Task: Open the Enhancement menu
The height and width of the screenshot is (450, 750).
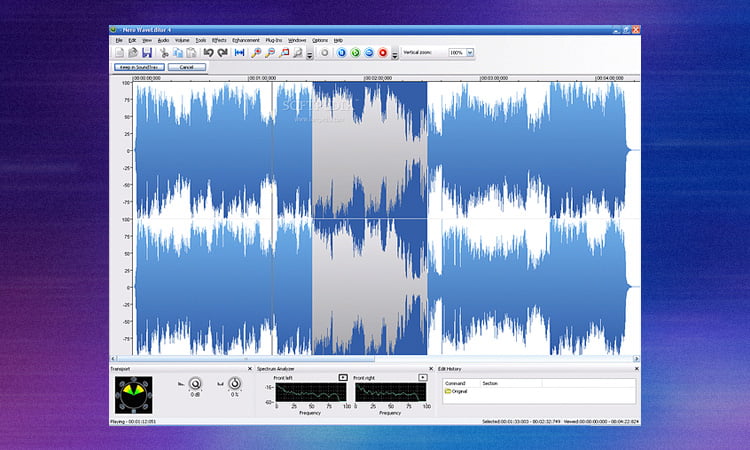Action: [247, 40]
